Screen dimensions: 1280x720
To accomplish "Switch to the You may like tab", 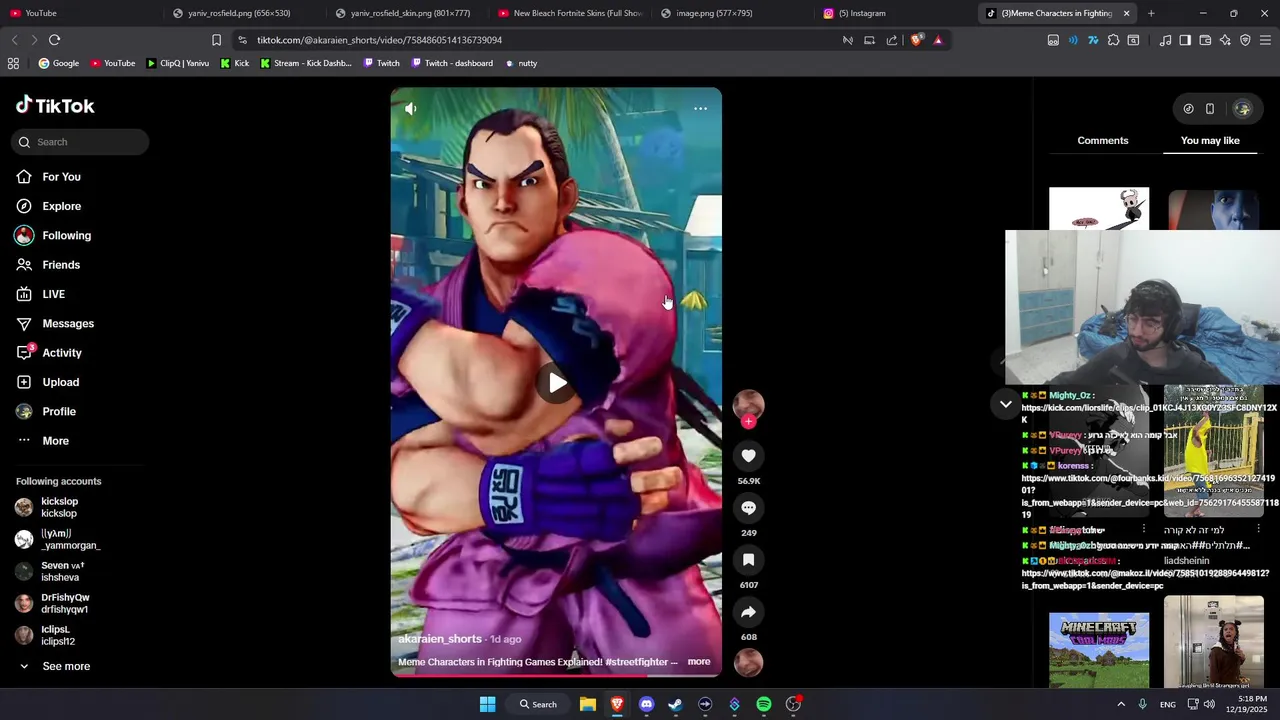I will [1210, 141].
